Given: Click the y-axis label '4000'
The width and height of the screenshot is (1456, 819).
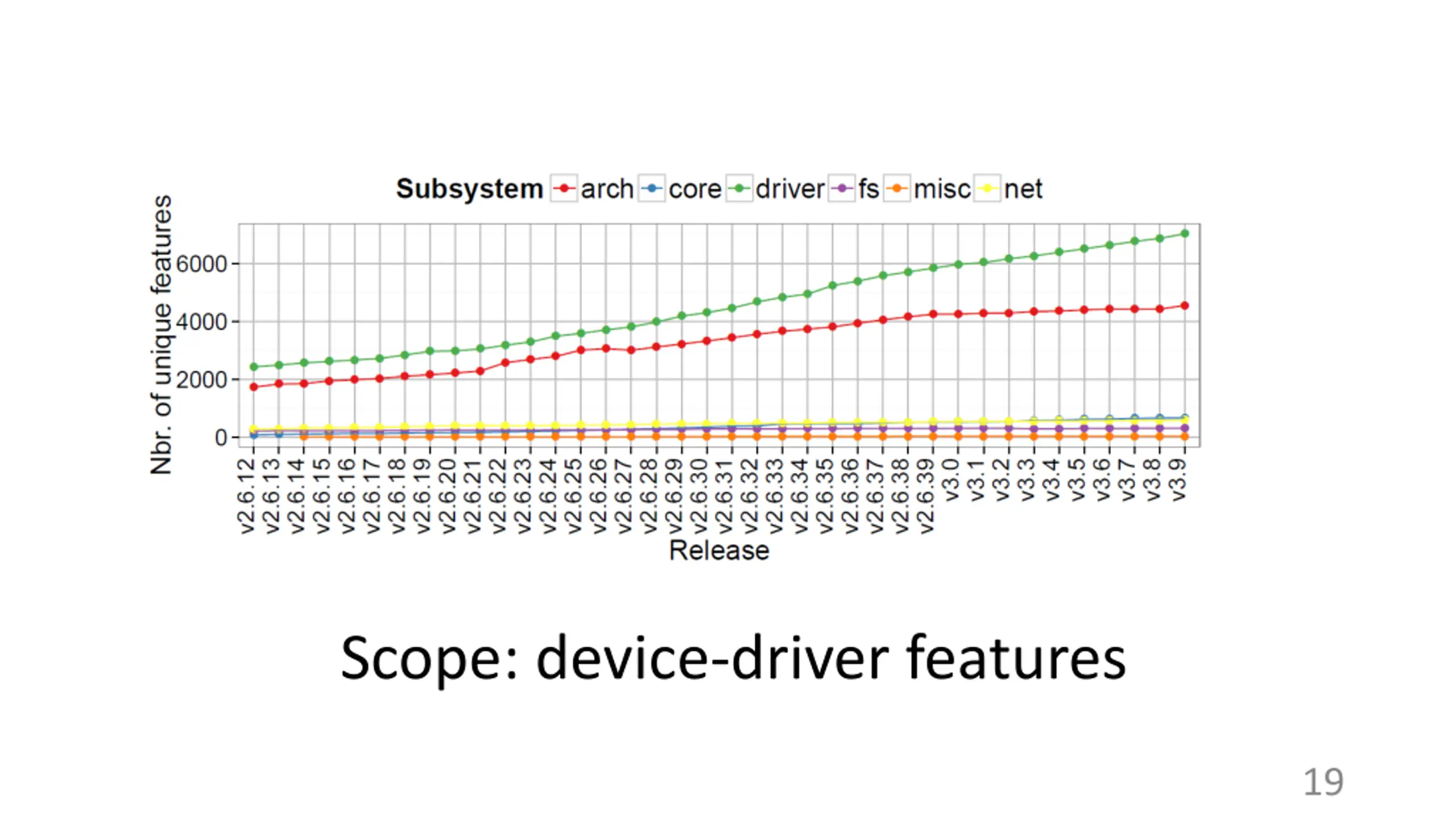Looking at the screenshot, I should (201, 322).
